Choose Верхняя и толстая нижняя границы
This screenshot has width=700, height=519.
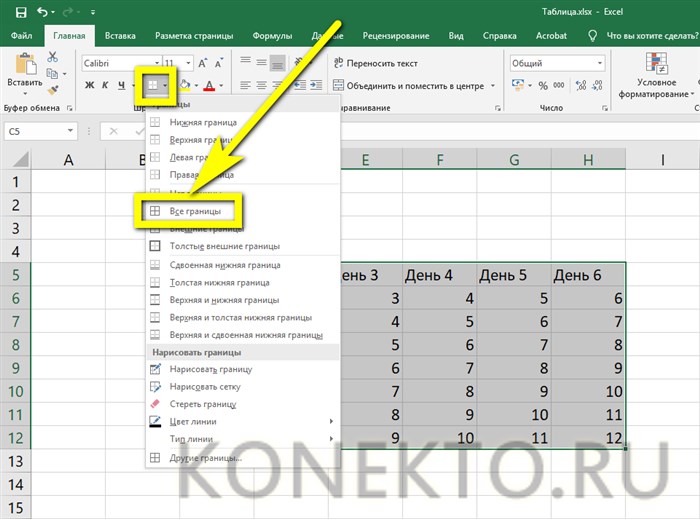pos(243,317)
